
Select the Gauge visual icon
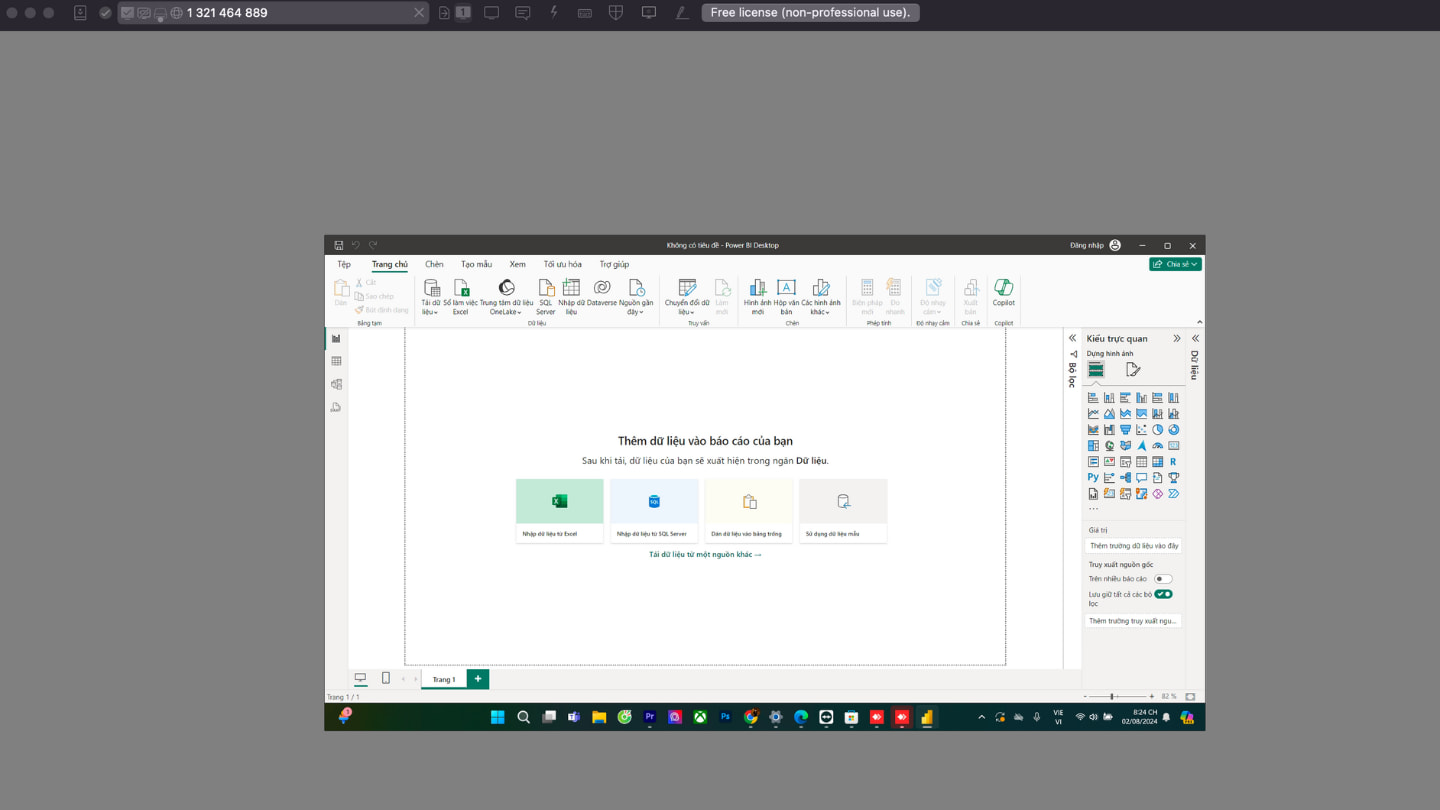point(1157,445)
